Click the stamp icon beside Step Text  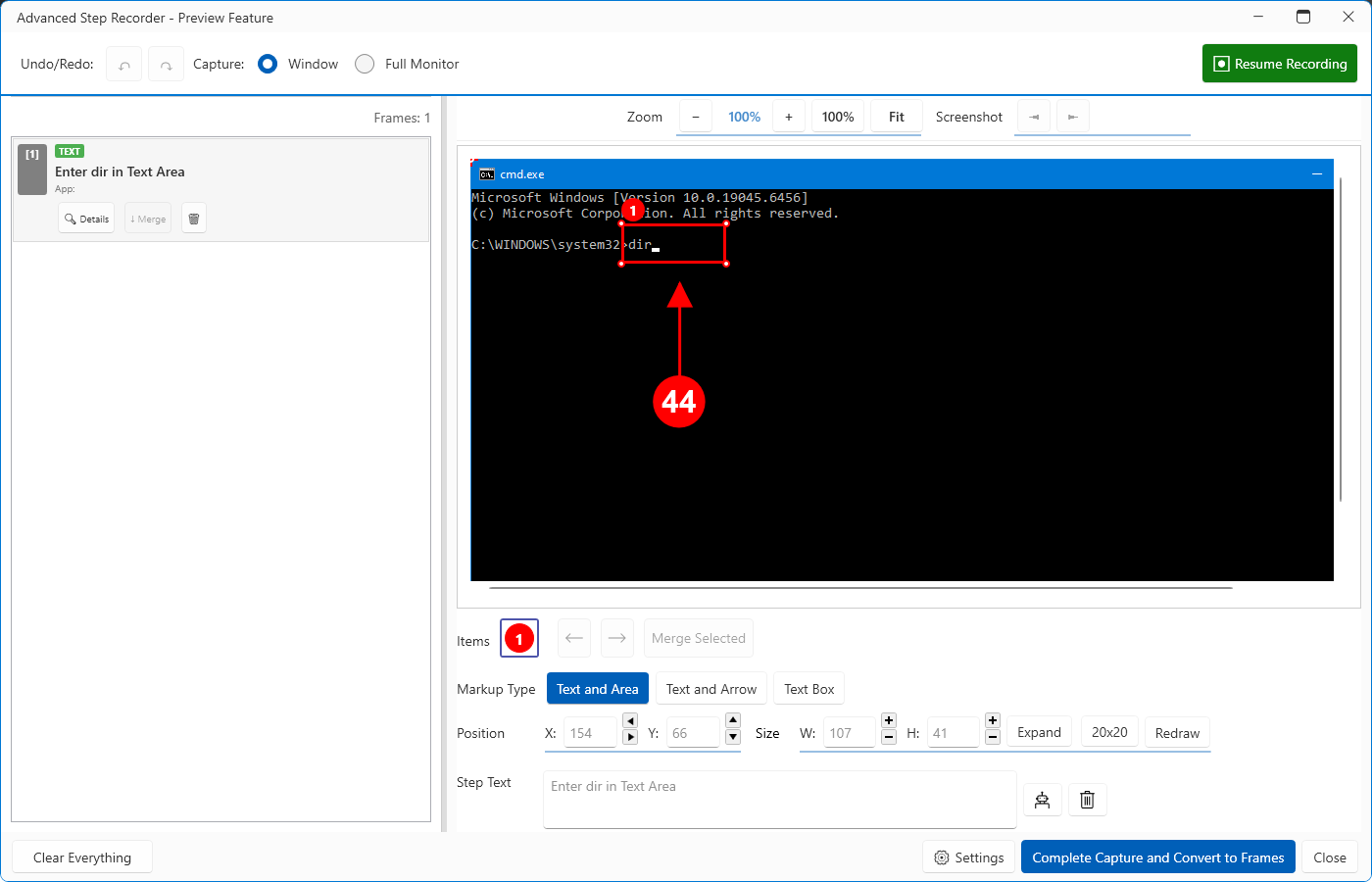pyautogui.click(x=1042, y=800)
